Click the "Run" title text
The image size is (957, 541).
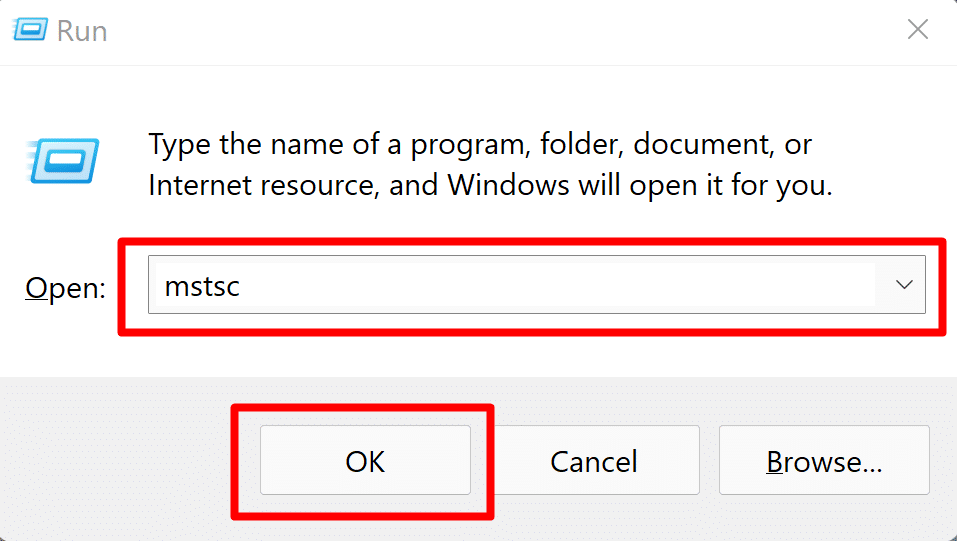(x=82, y=31)
